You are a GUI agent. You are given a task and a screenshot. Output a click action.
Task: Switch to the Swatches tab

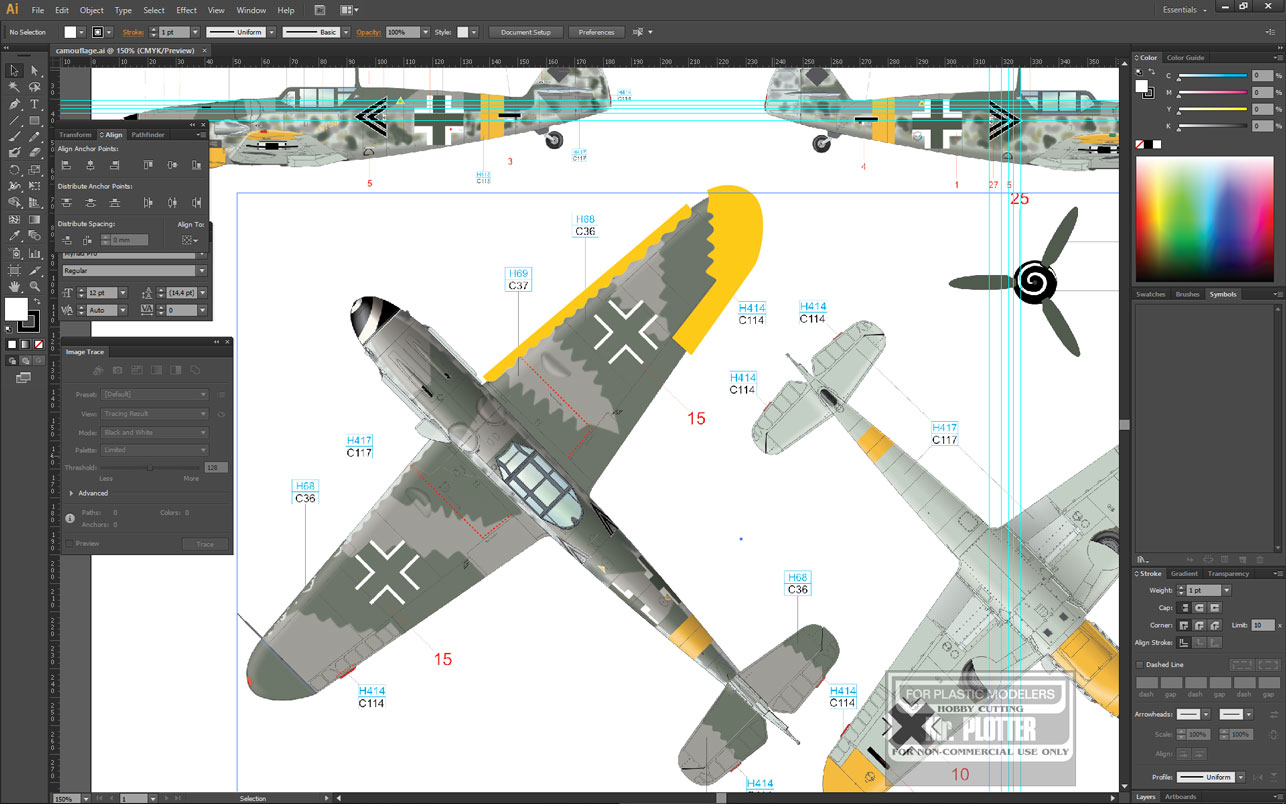pos(1151,294)
